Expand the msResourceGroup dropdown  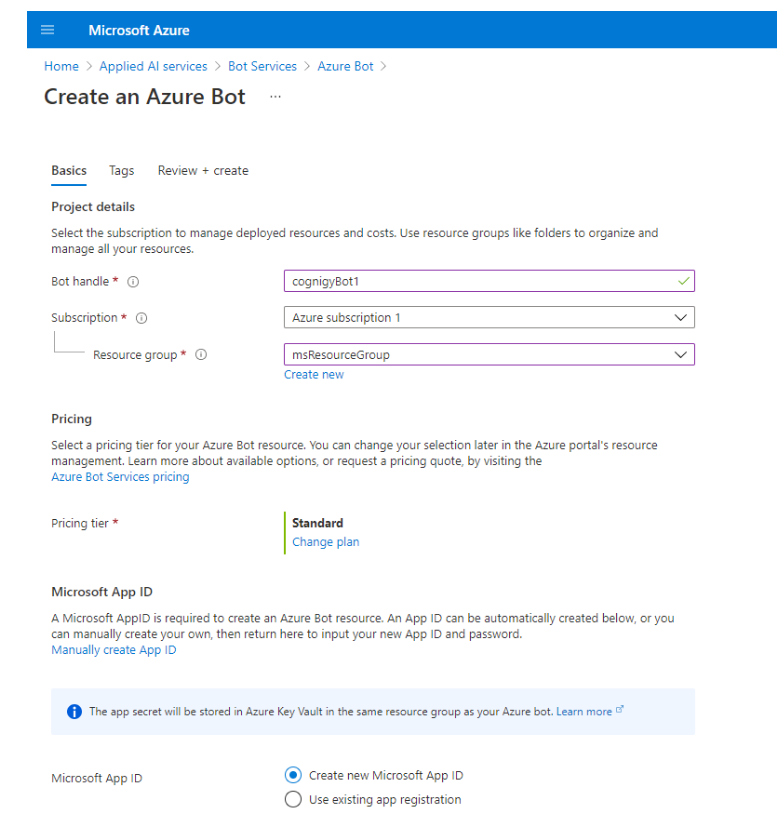click(489, 355)
